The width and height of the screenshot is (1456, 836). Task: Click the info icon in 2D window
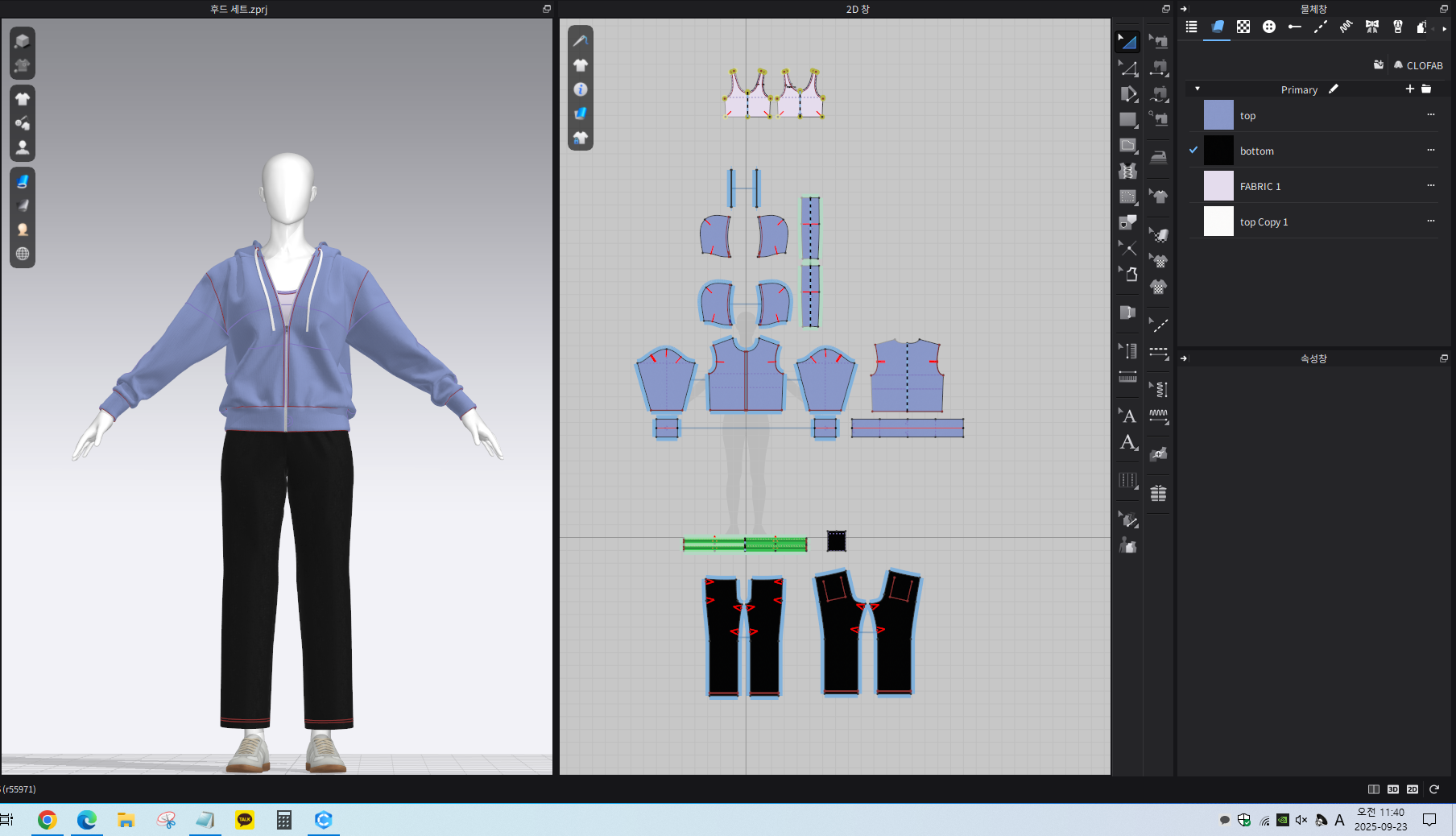580,89
